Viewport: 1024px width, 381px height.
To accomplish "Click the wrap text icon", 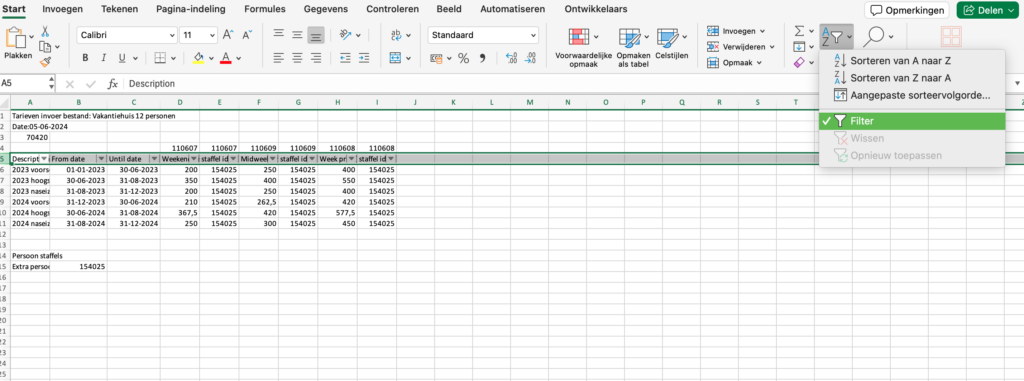I will (x=396, y=35).
